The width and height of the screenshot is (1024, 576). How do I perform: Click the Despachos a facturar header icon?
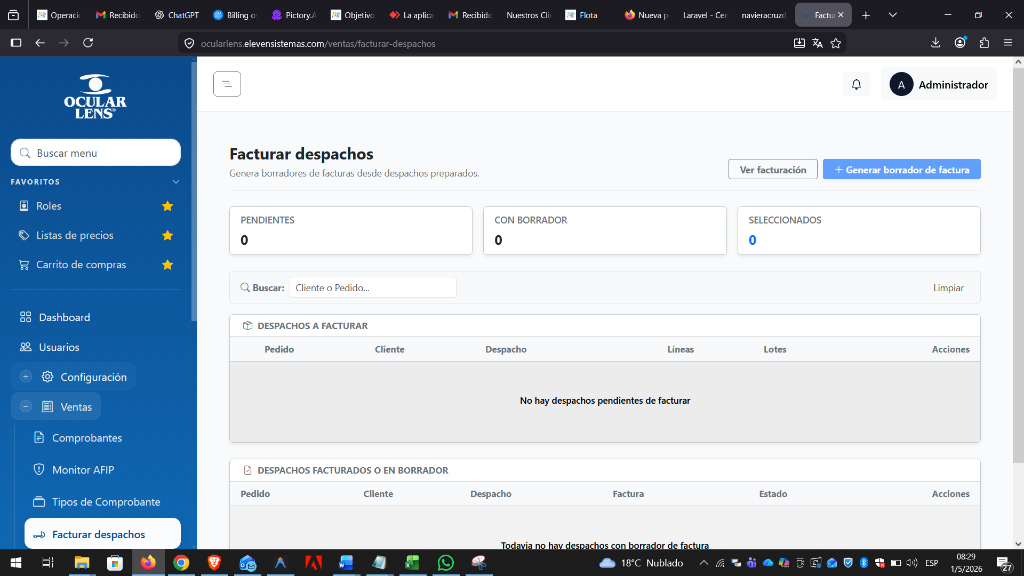tap(247, 326)
